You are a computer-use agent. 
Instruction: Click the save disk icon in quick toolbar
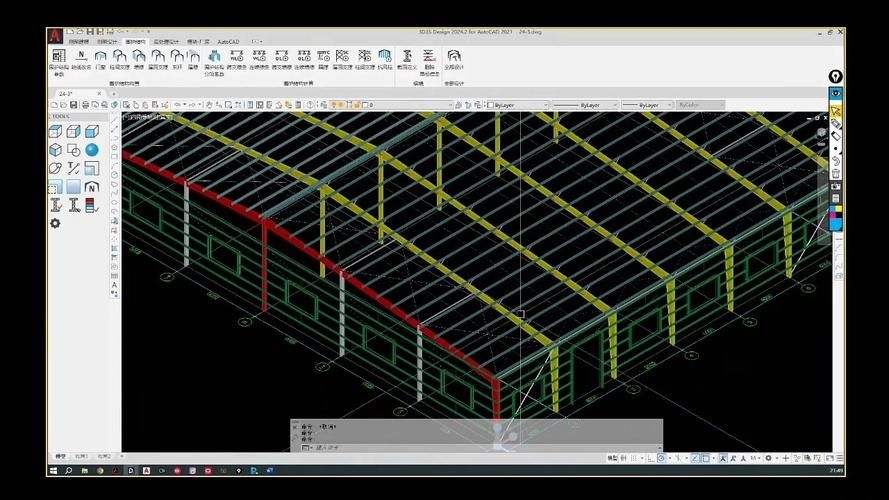[x=74, y=105]
